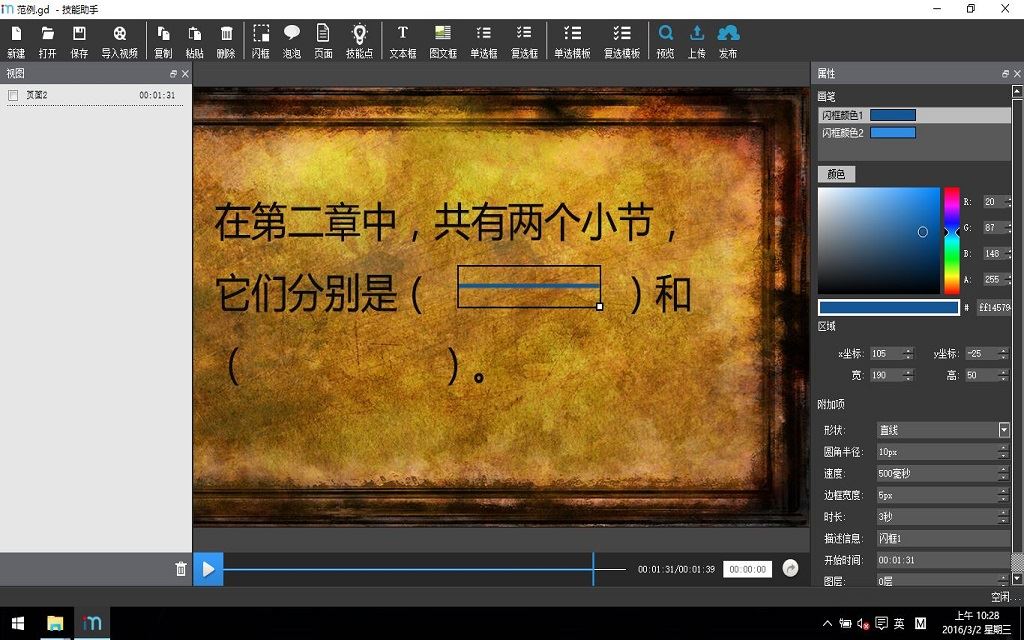Pick a shade in the color gradient square
The width and height of the screenshot is (1024, 640).
point(878,240)
